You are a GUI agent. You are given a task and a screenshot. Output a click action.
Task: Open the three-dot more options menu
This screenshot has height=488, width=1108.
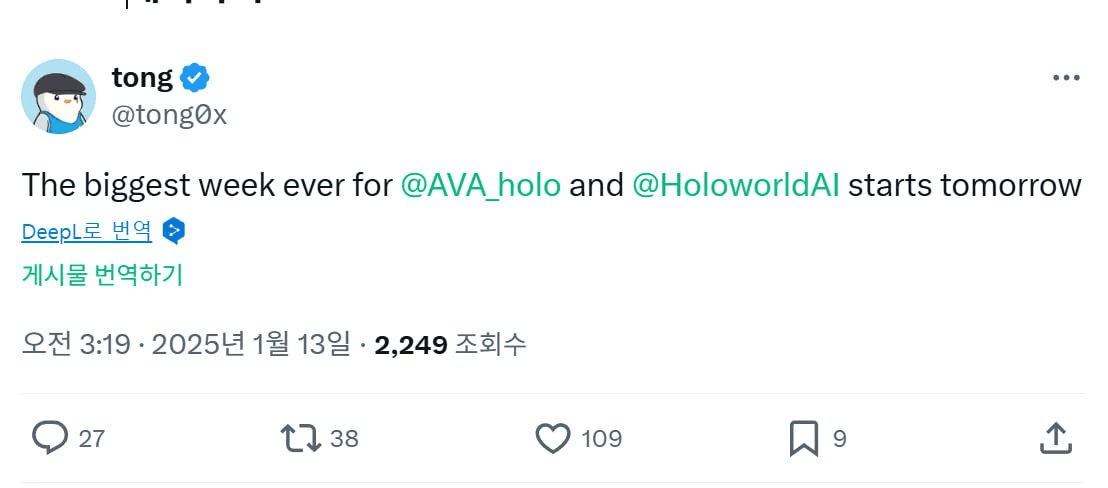[1066, 78]
